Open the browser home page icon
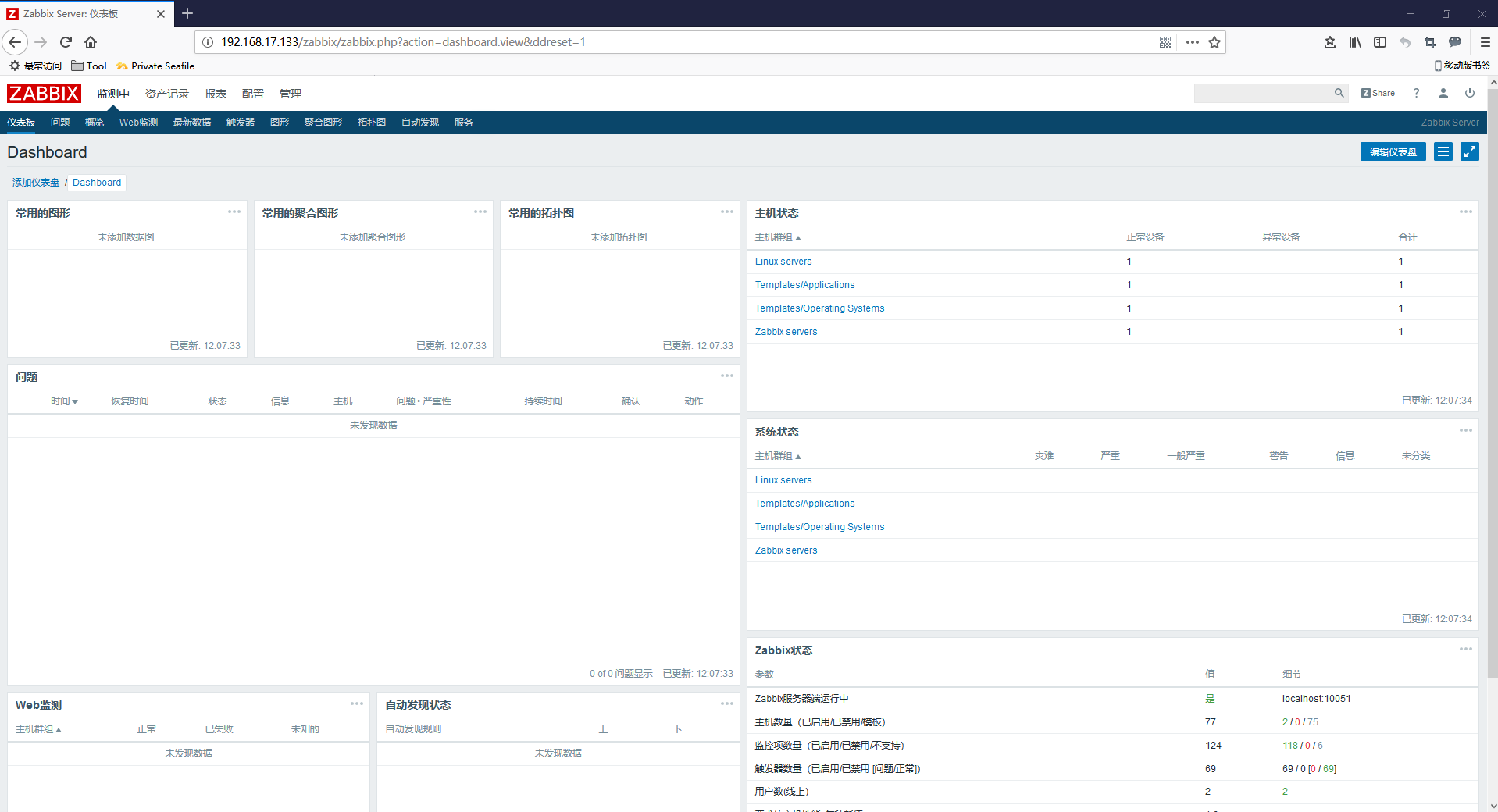 tap(91, 42)
